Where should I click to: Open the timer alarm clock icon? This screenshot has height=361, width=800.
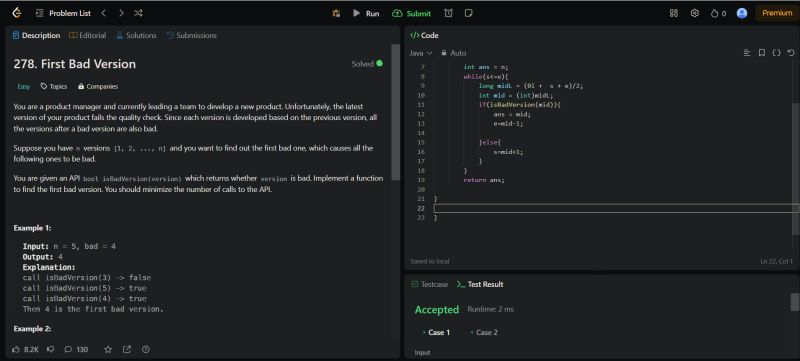click(x=448, y=13)
